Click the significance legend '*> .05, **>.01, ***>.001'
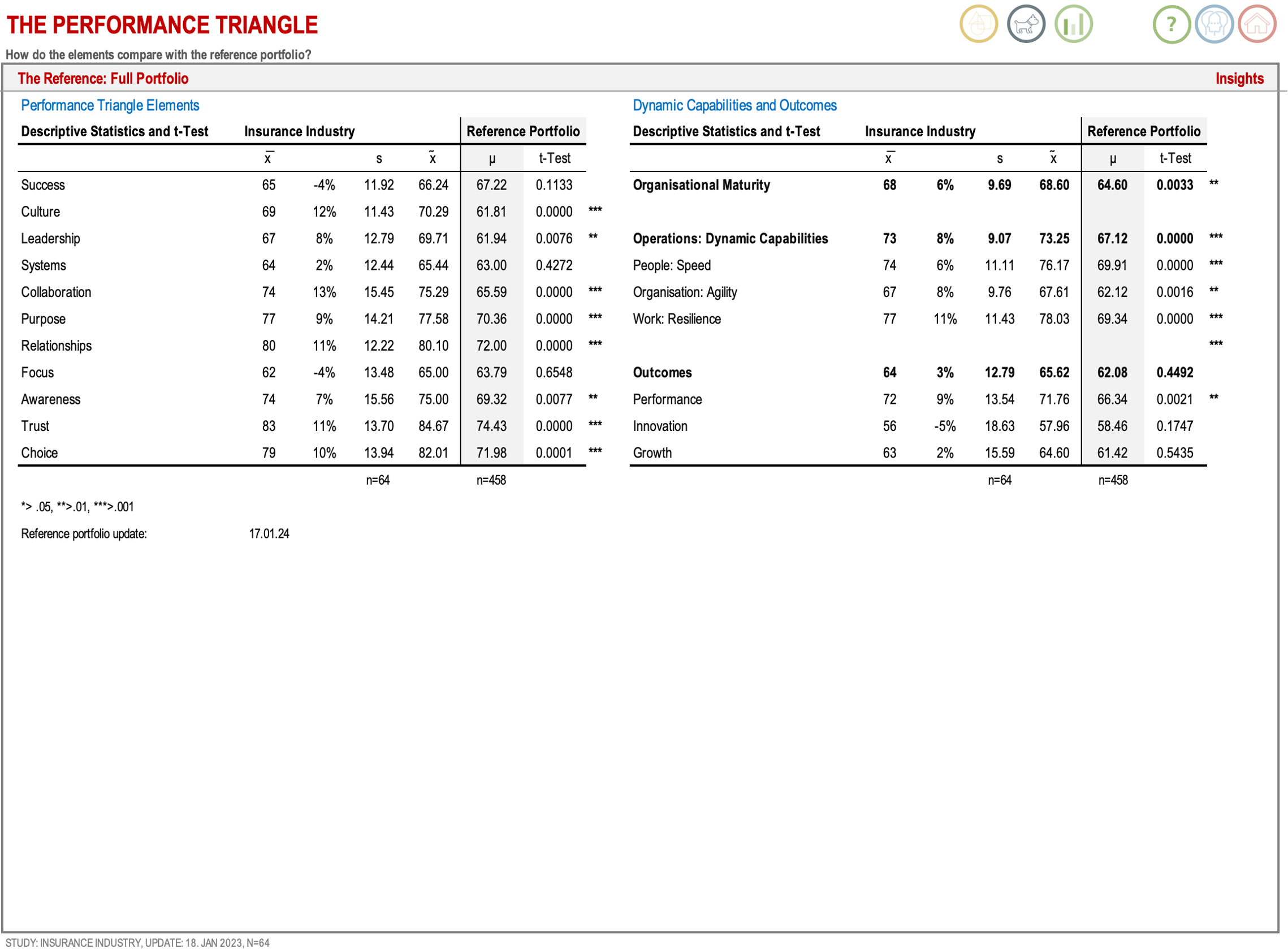The width and height of the screenshot is (1288, 949). pyautogui.click(x=77, y=507)
